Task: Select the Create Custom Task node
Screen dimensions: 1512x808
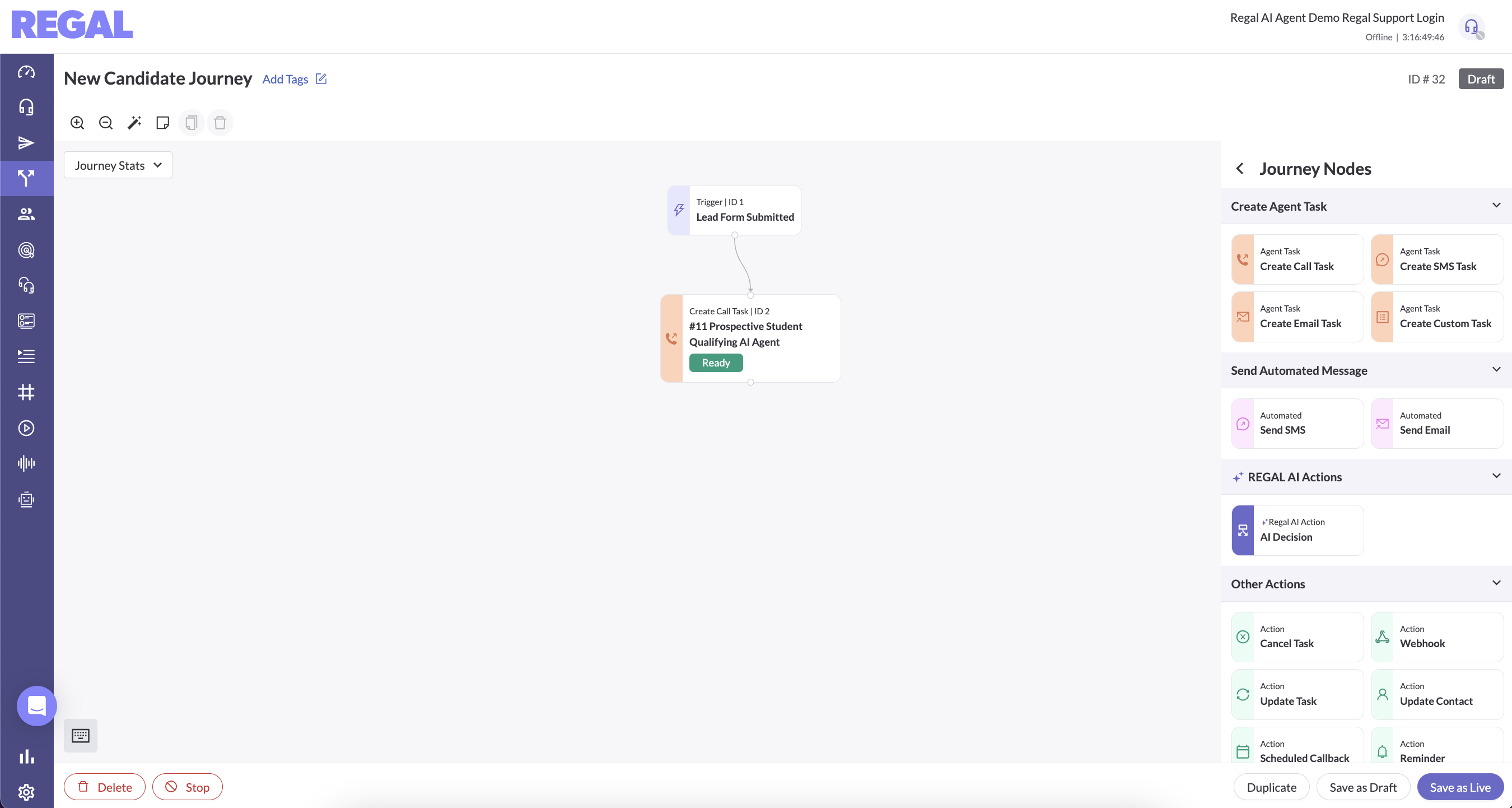Action: [1437, 317]
